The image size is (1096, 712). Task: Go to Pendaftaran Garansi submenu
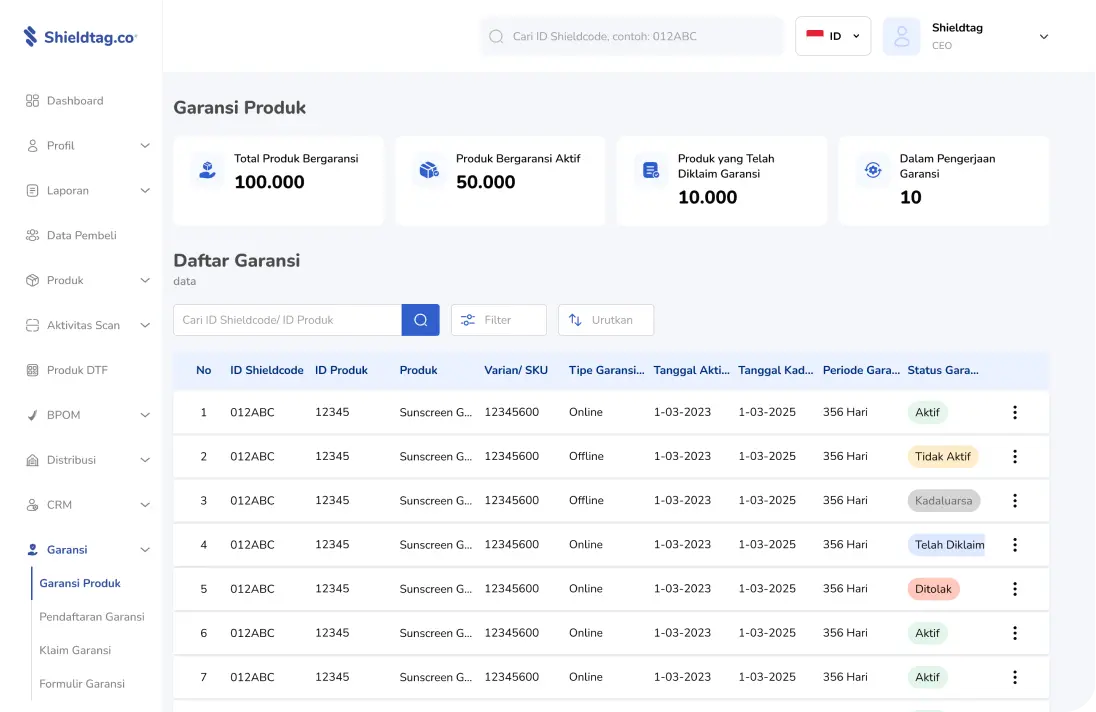tap(92, 617)
